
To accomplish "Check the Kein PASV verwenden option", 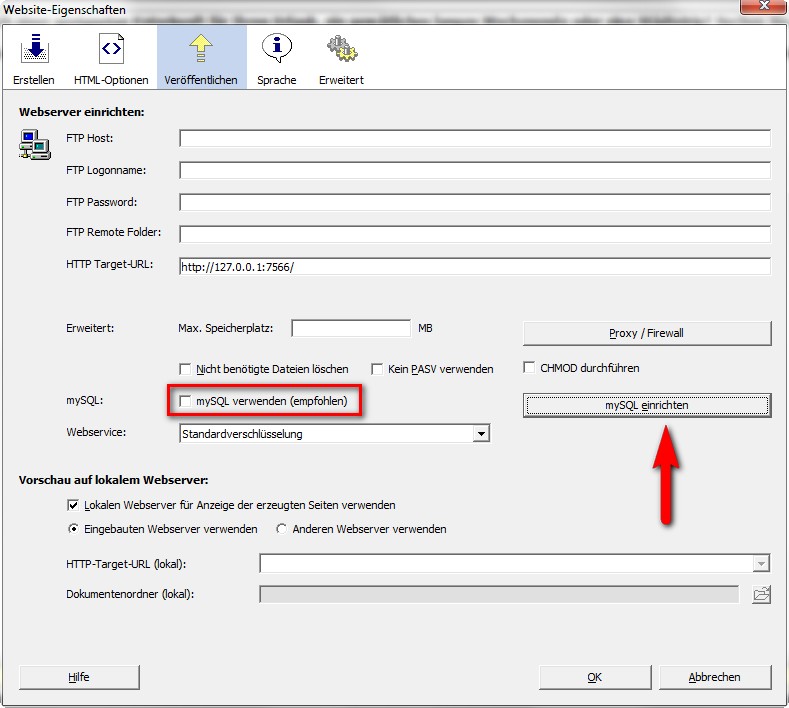I will click(378, 369).
